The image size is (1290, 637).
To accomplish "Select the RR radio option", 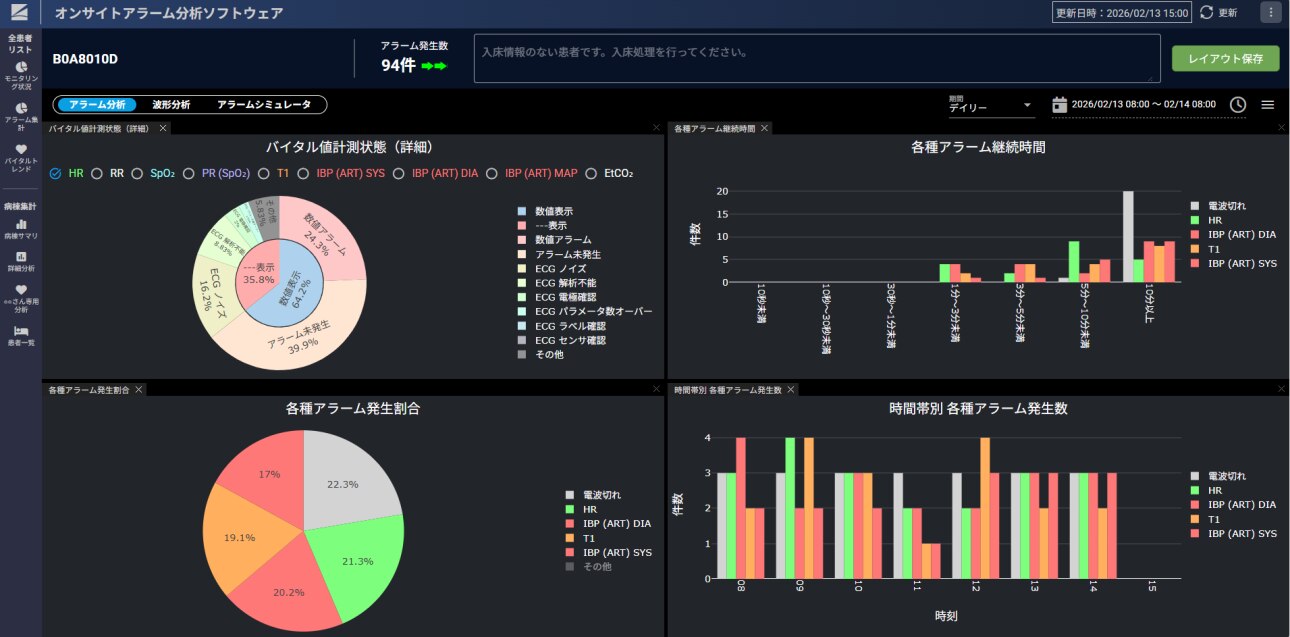I will [97, 173].
